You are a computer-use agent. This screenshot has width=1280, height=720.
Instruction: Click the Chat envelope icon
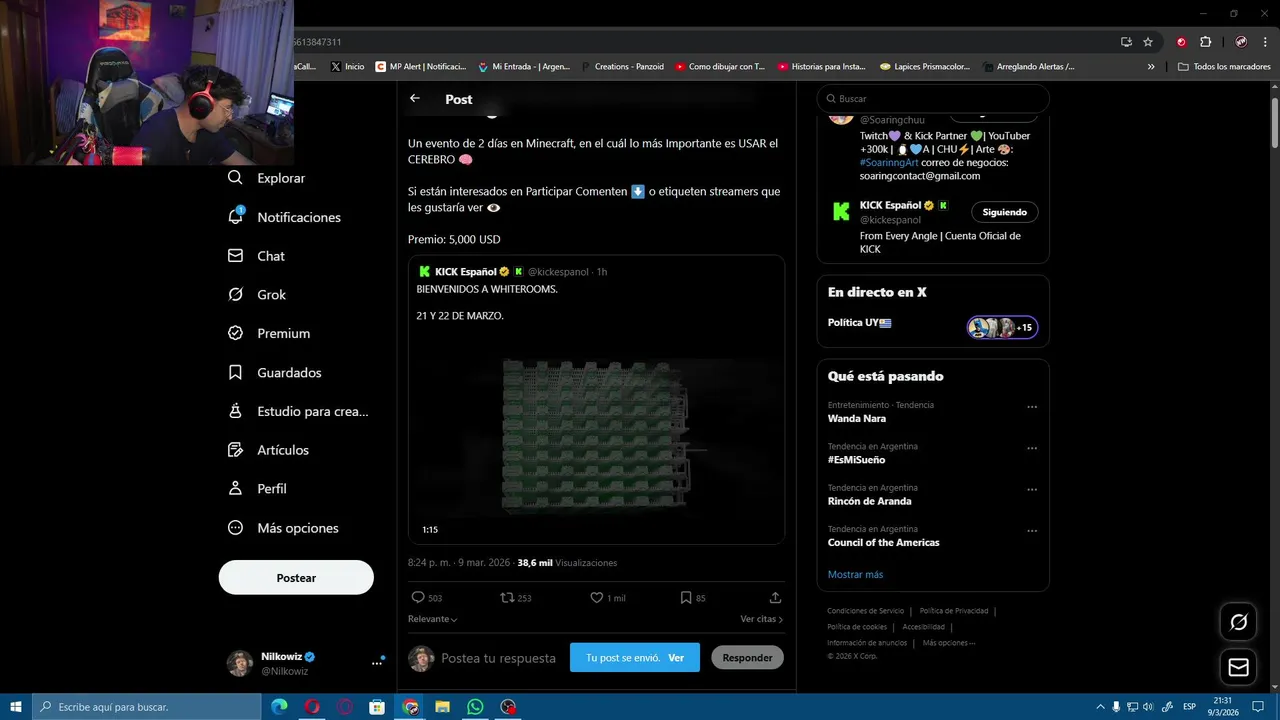235,255
